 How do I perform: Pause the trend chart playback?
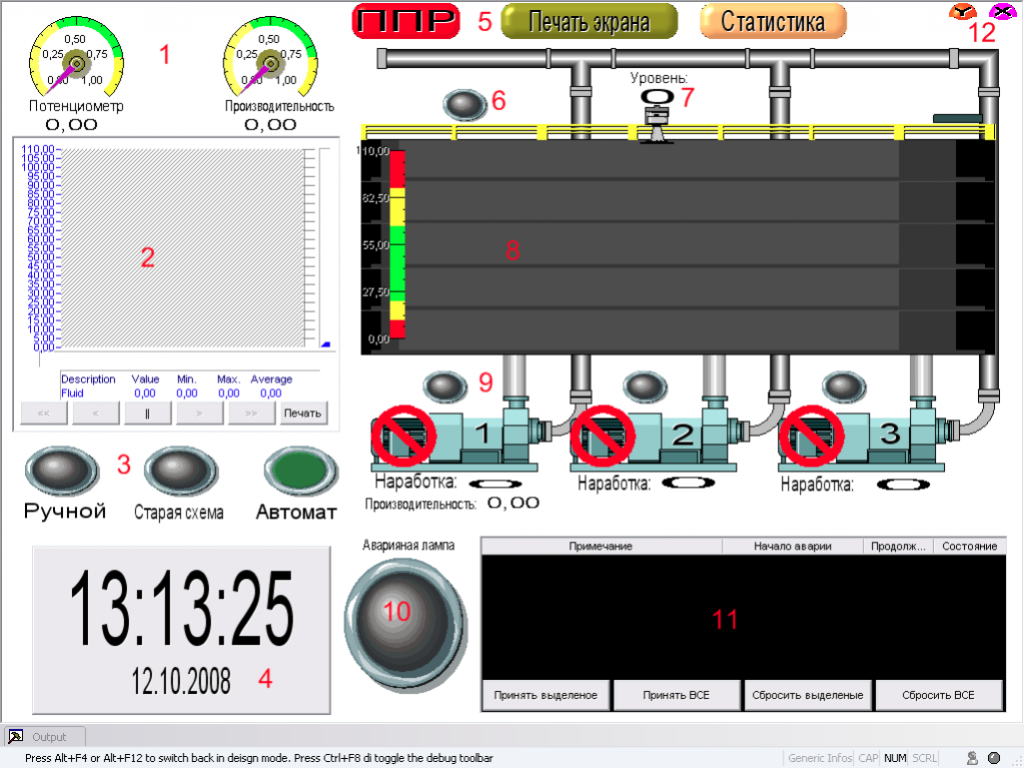(149, 413)
